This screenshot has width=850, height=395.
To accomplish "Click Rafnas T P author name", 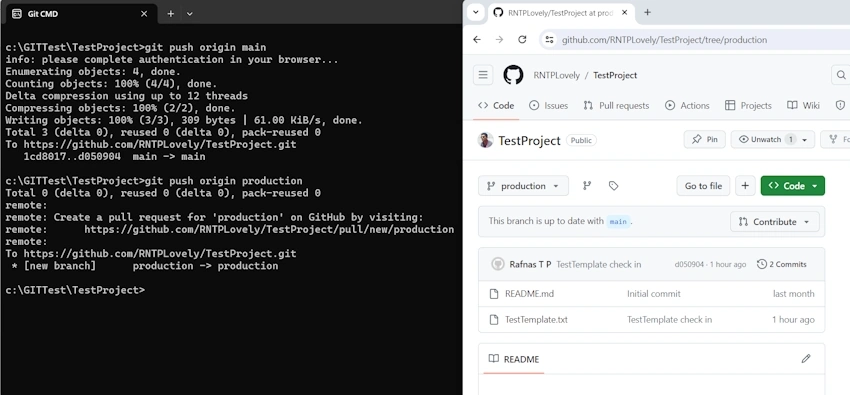I will [x=530, y=264].
